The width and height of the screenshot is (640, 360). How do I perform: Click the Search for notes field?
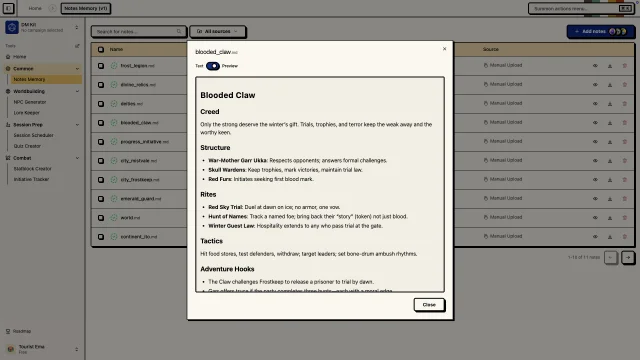pos(139,31)
